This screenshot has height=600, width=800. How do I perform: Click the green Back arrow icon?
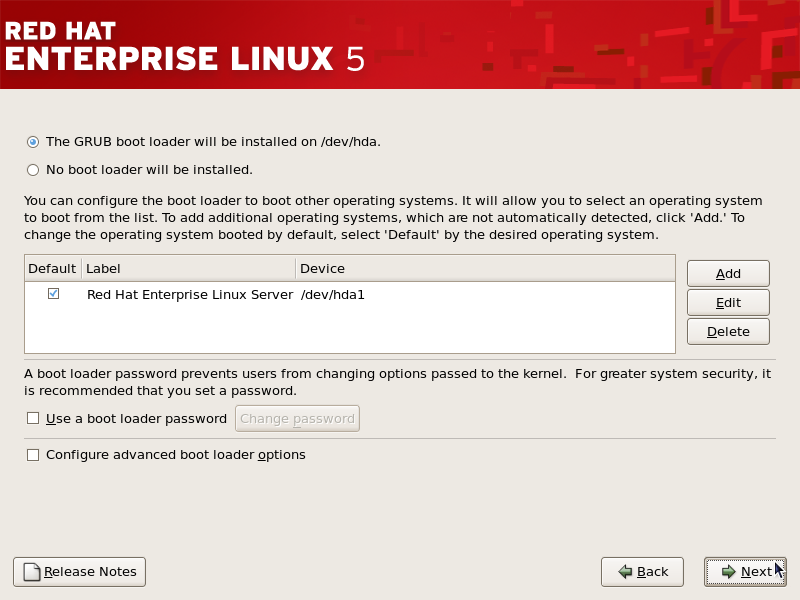click(x=625, y=572)
